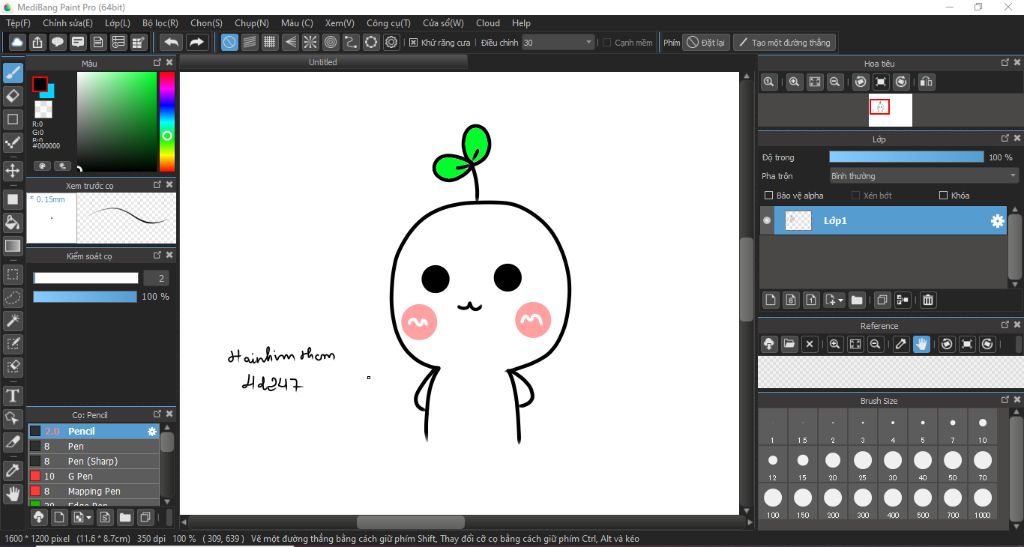Screen dimensions: 1024x547
Task: Select the Text tool
Action: tap(13, 396)
